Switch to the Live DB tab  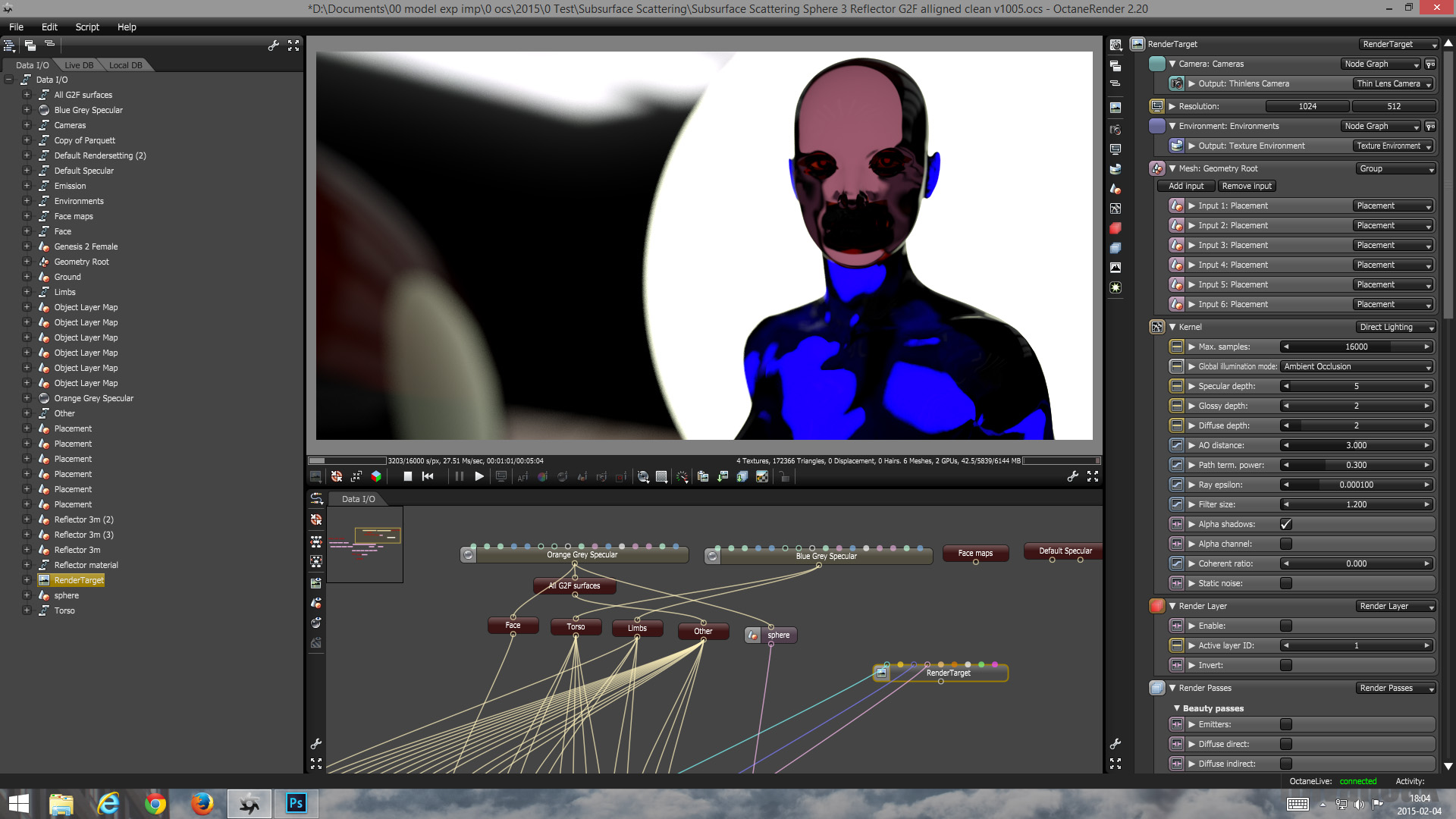[79, 65]
